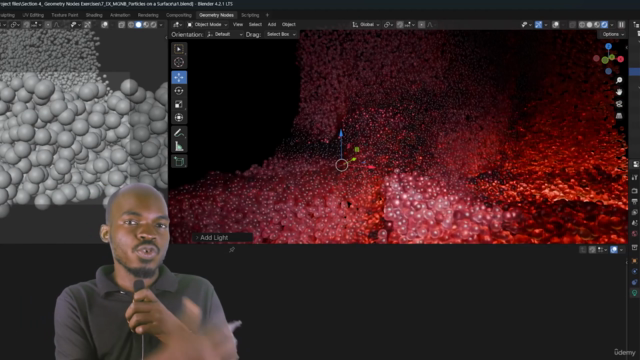The height and width of the screenshot is (360, 640).
Task: Select the Annotate pencil tool
Action: [x=179, y=133]
